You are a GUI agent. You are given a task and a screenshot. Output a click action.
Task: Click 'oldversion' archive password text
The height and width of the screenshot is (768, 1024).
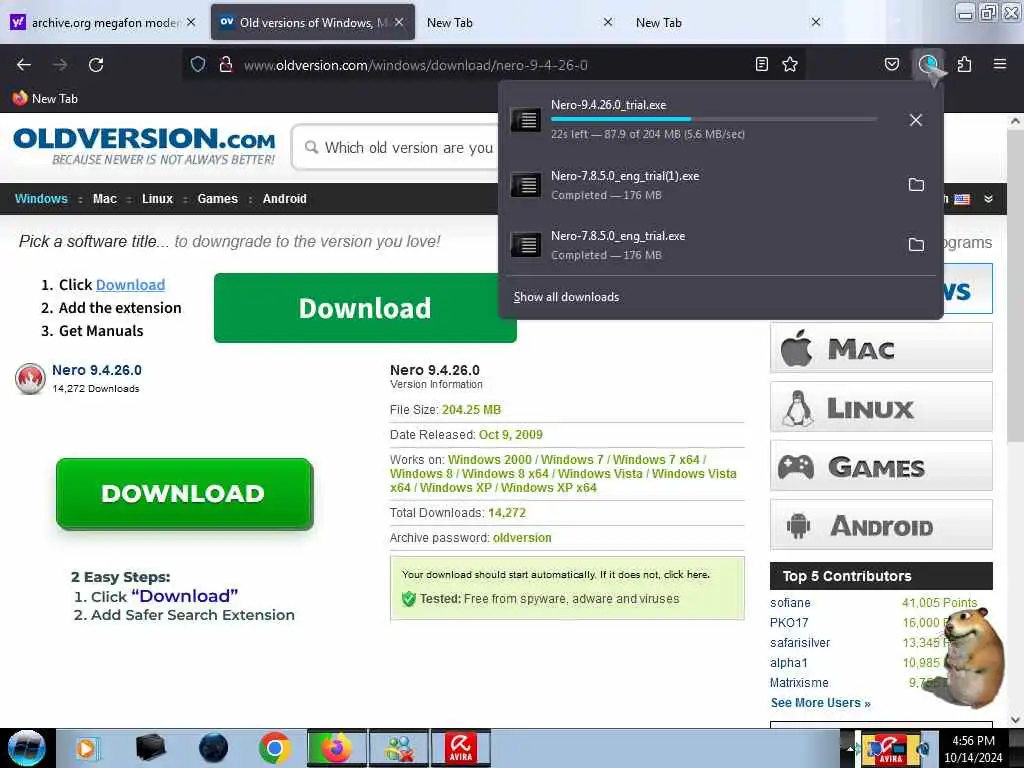(522, 538)
